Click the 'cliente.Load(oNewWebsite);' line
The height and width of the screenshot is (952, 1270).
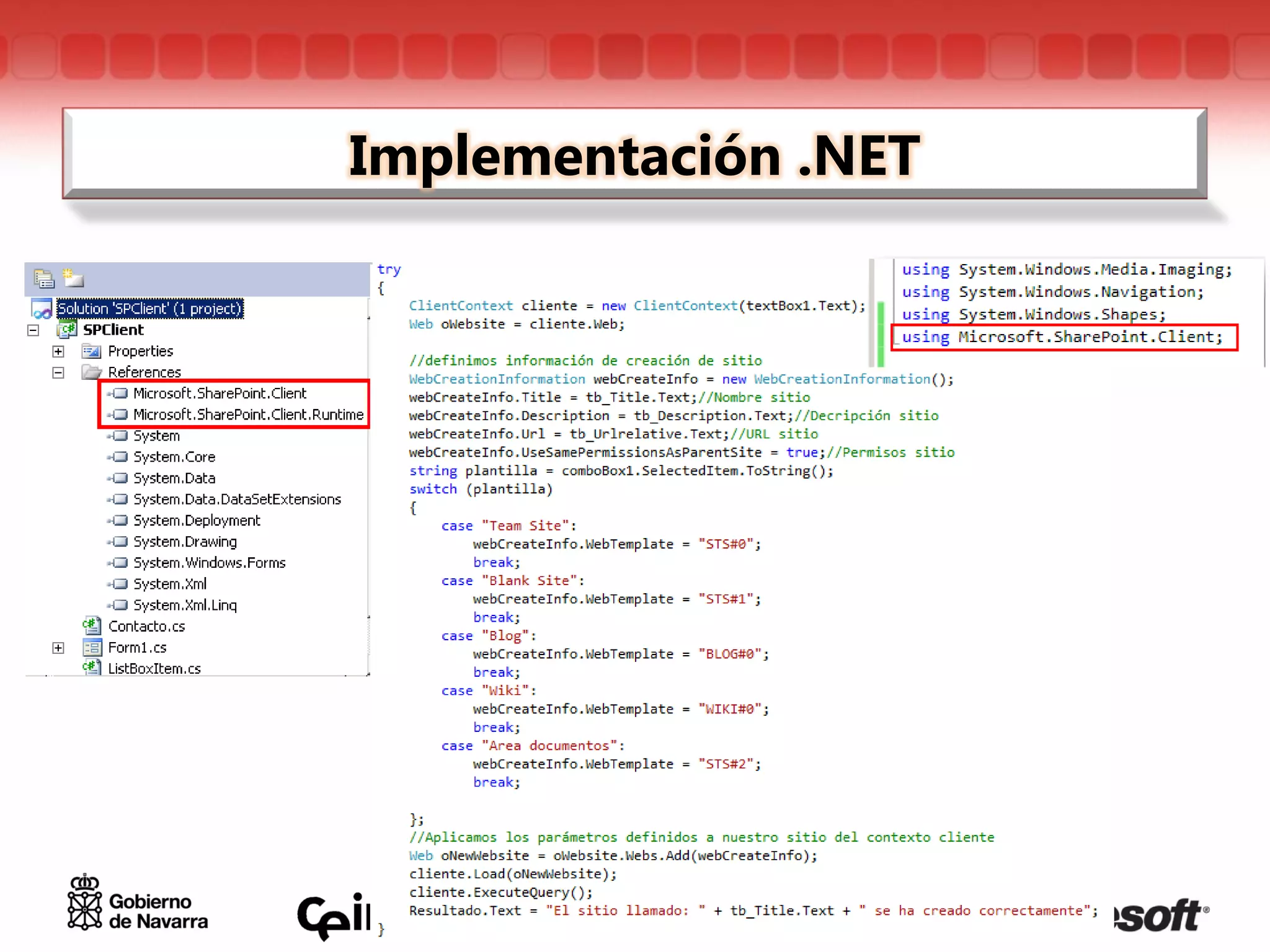[513, 875]
